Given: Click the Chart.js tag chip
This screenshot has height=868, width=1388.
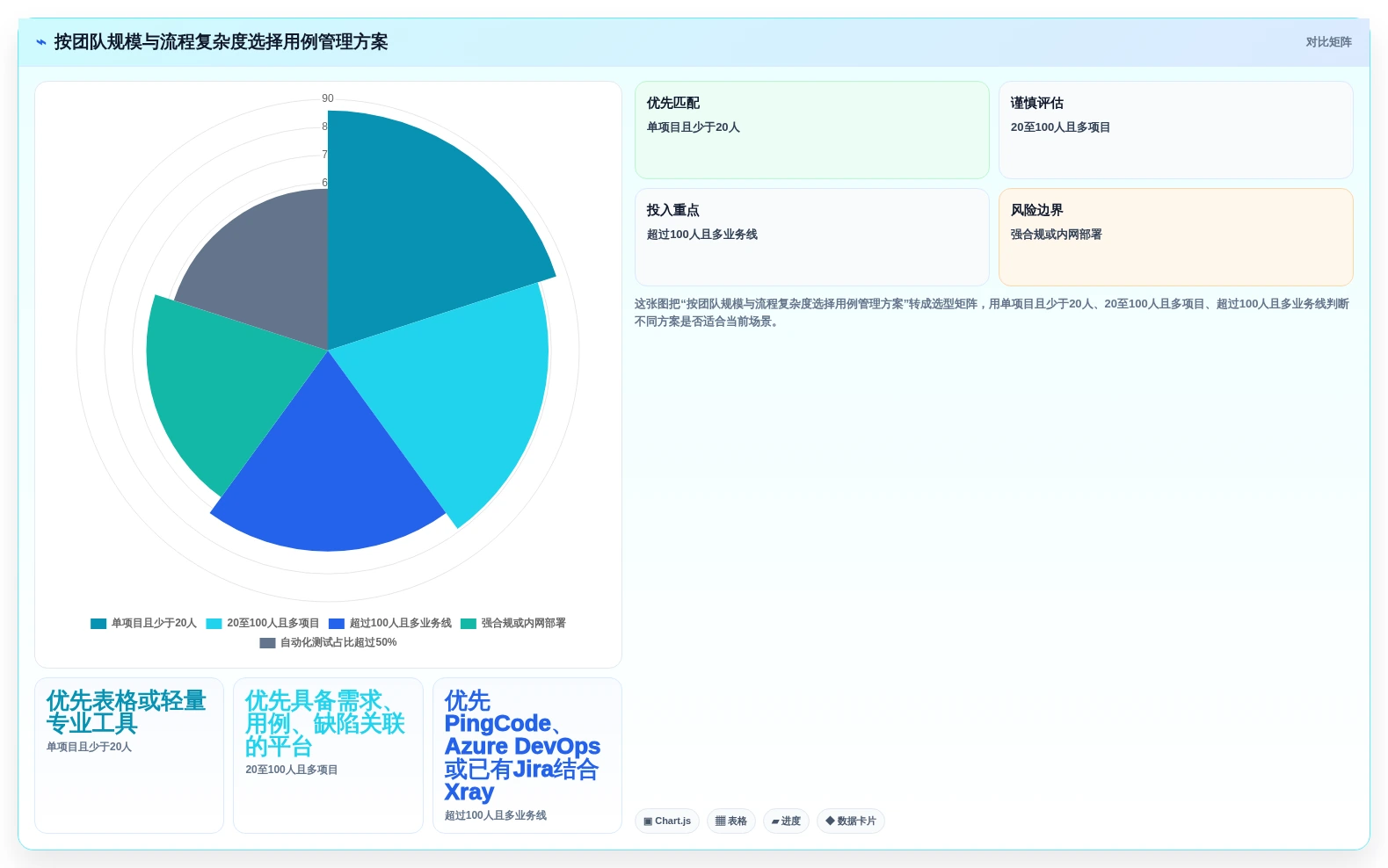Looking at the screenshot, I should (x=667, y=821).
